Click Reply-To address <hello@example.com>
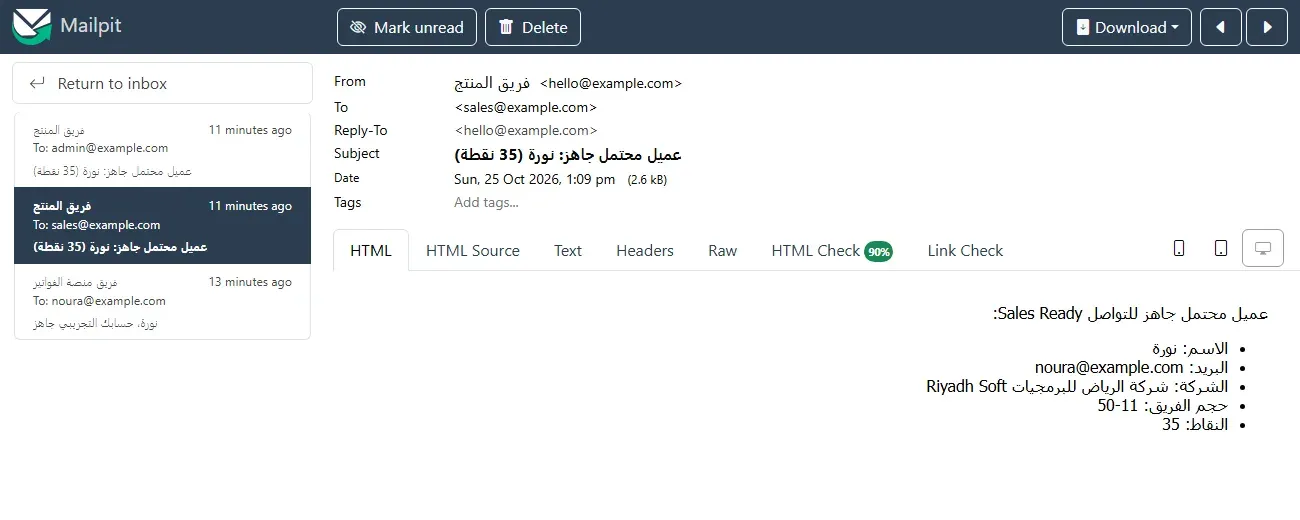Viewport: 1300px width, 520px height. [x=526, y=130]
